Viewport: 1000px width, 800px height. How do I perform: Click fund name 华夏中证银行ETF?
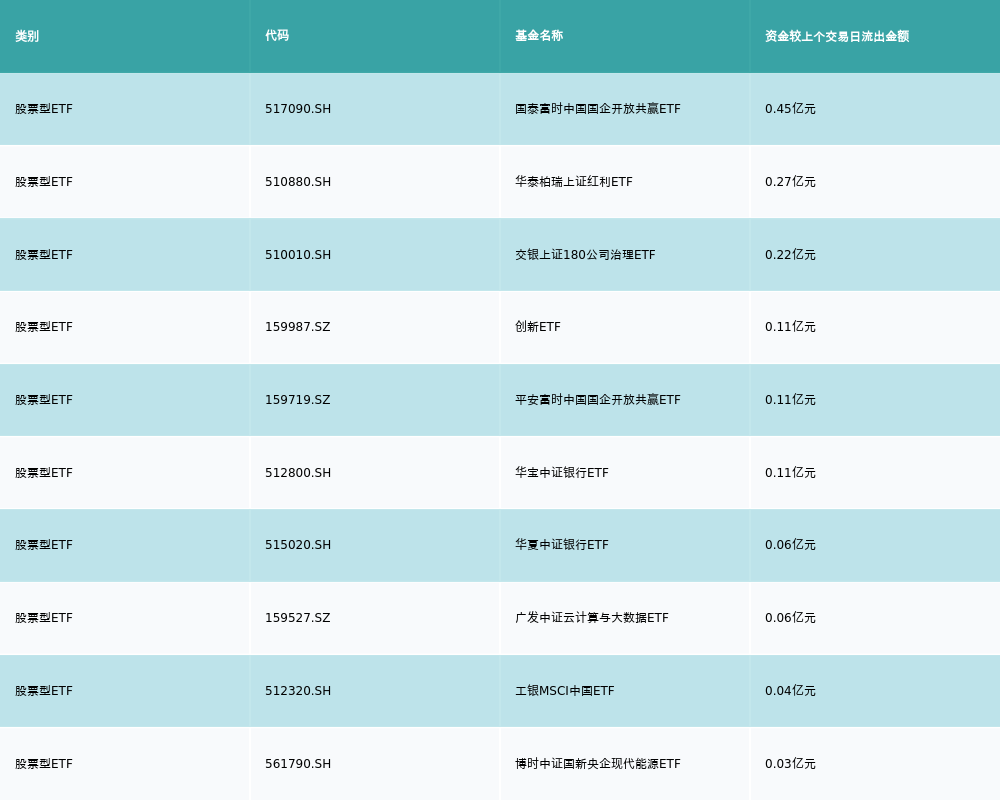coord(562,545)
